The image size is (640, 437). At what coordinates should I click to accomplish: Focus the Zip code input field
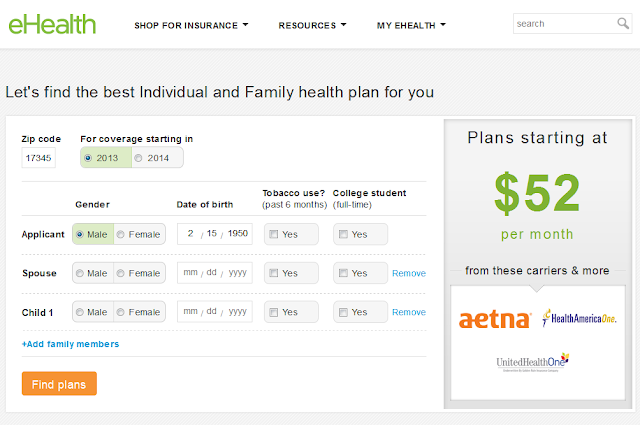(x=38, y=158)
